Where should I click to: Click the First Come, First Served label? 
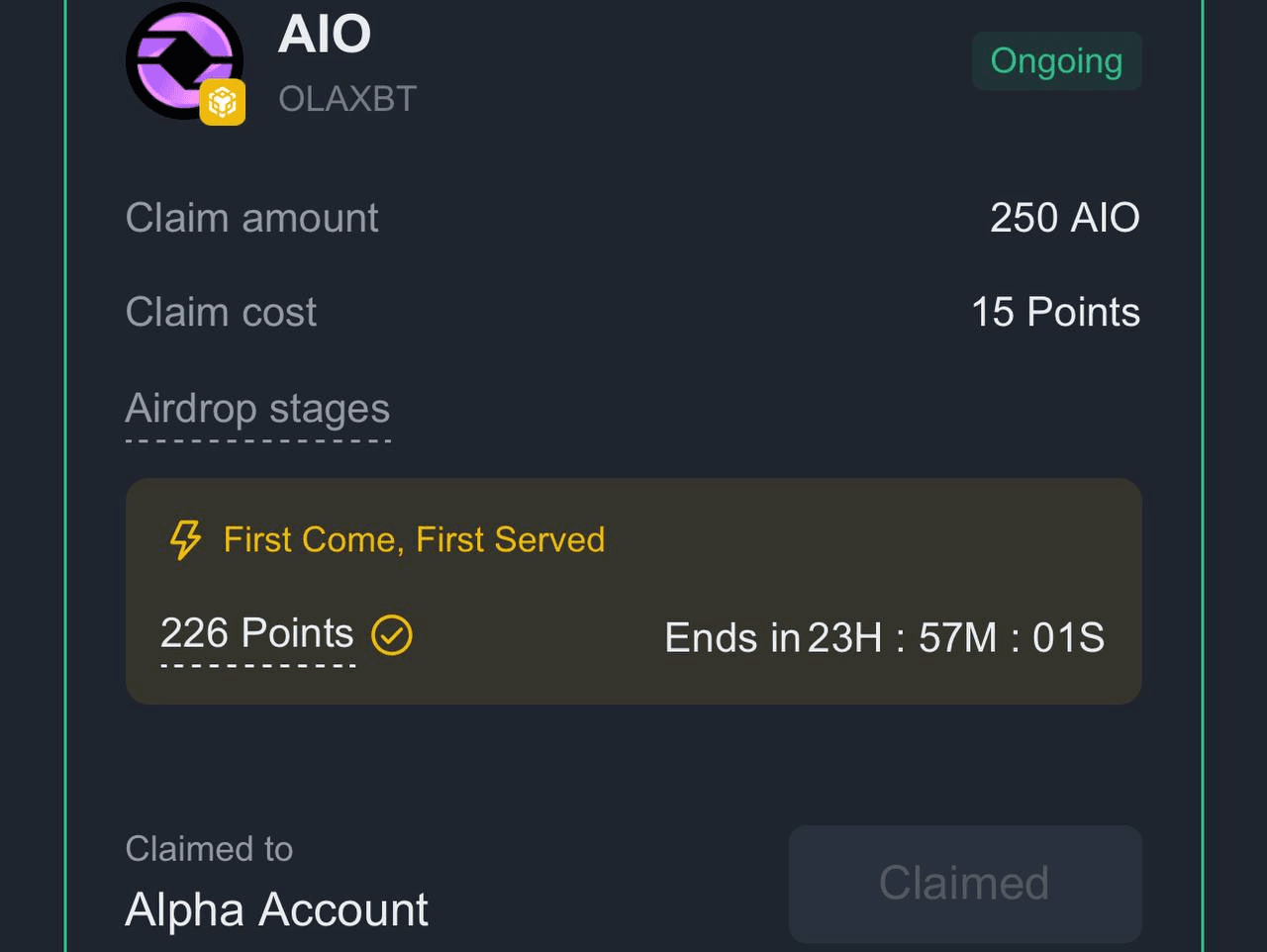coord(414,540)
